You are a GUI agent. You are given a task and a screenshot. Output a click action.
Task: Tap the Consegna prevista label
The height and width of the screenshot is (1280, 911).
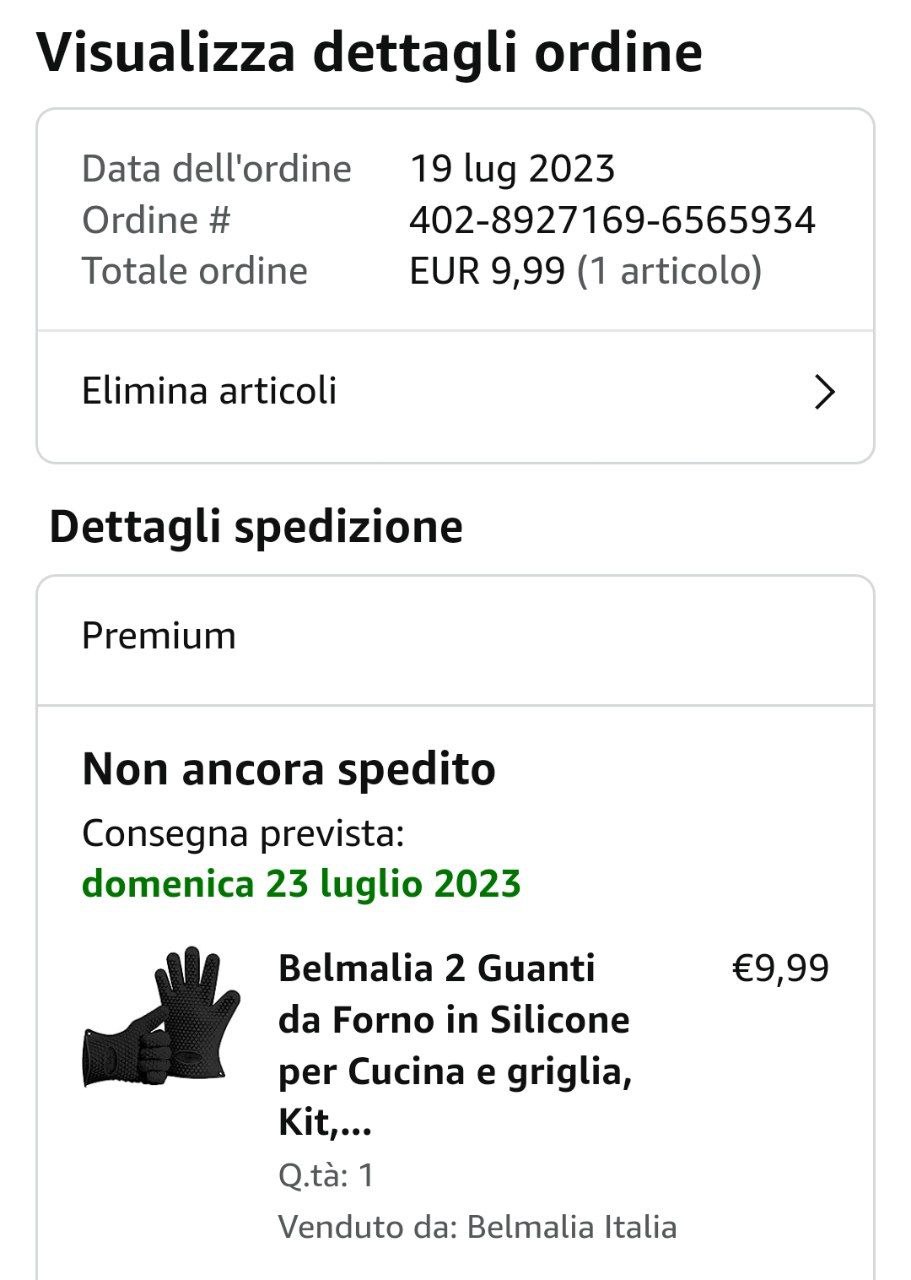[x=243, y=833]
